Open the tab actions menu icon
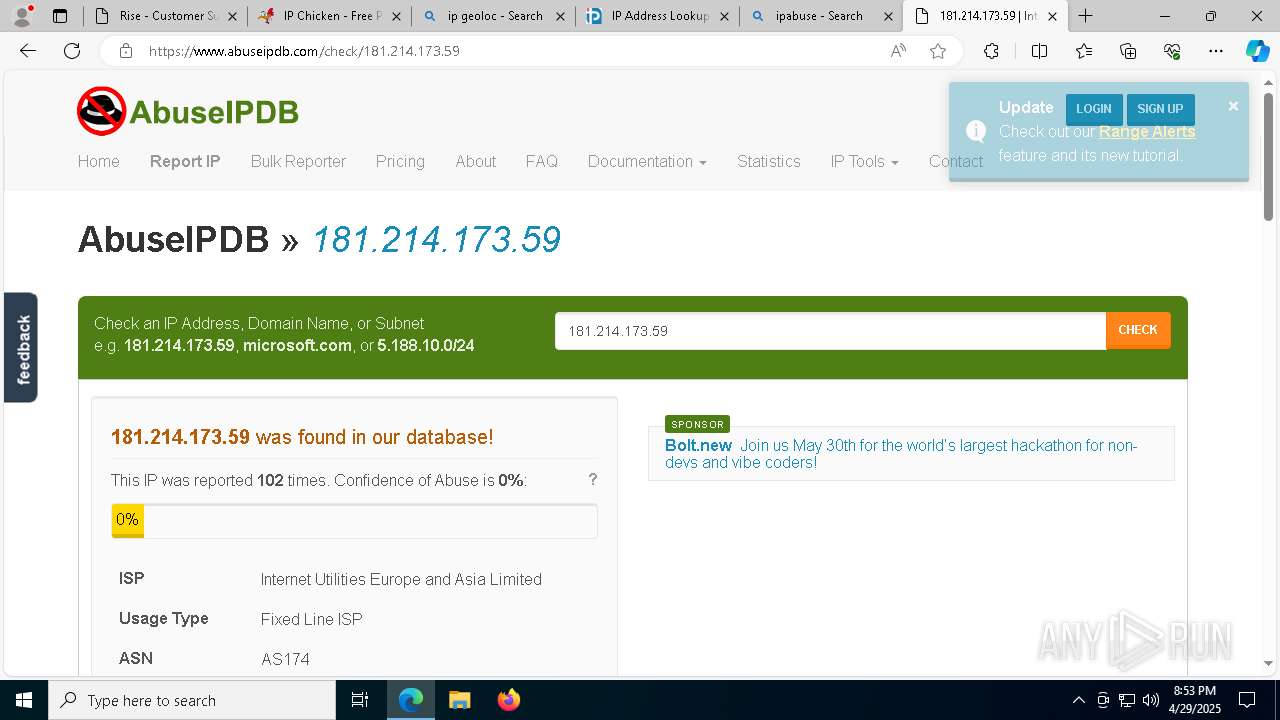 click(60, 16)
